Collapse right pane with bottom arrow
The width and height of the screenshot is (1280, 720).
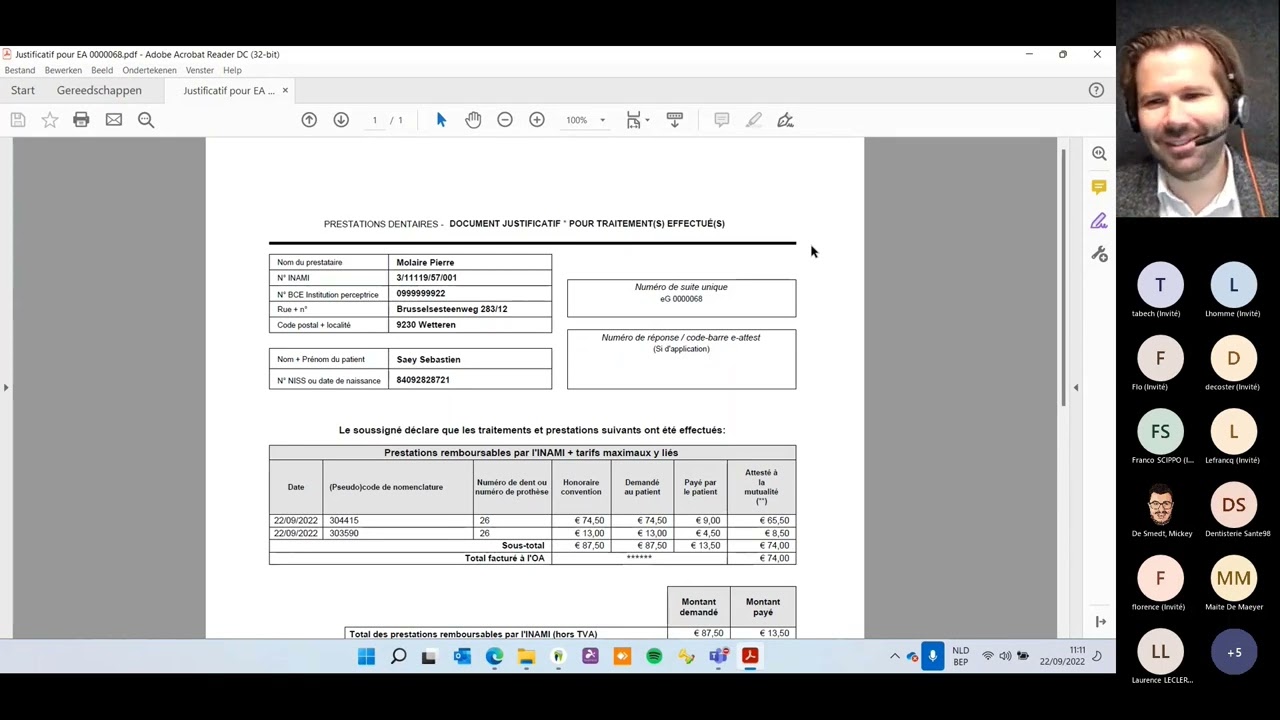(1100, 622)
